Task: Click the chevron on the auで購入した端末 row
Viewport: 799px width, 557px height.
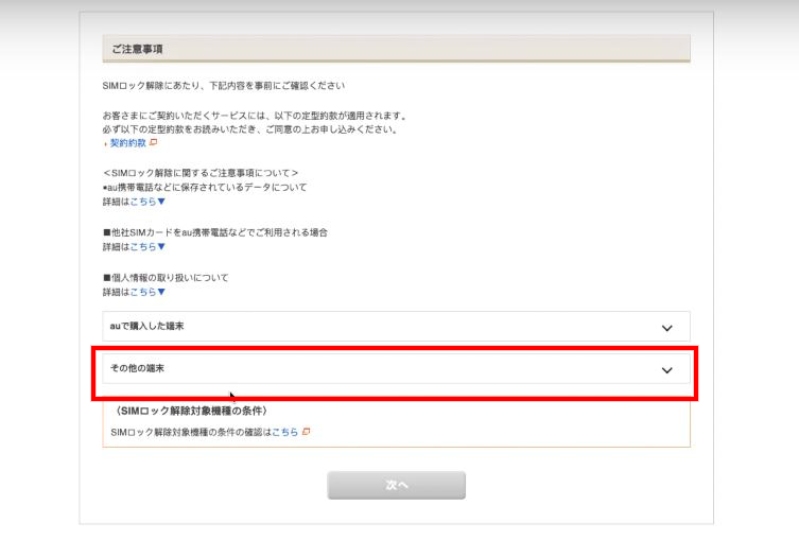Action: click(x=667, y=328)
